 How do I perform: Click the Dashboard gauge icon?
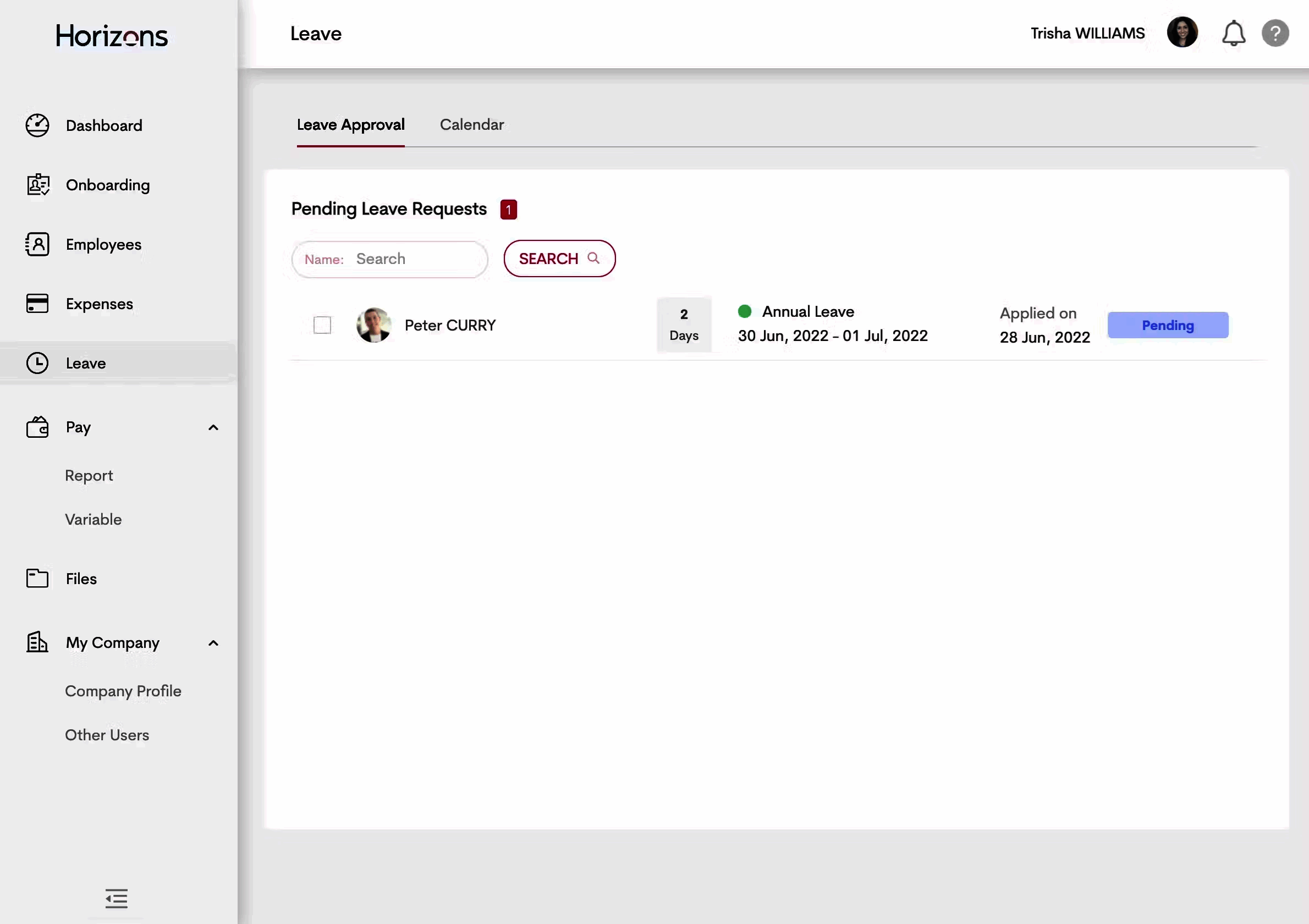[37, 125]
